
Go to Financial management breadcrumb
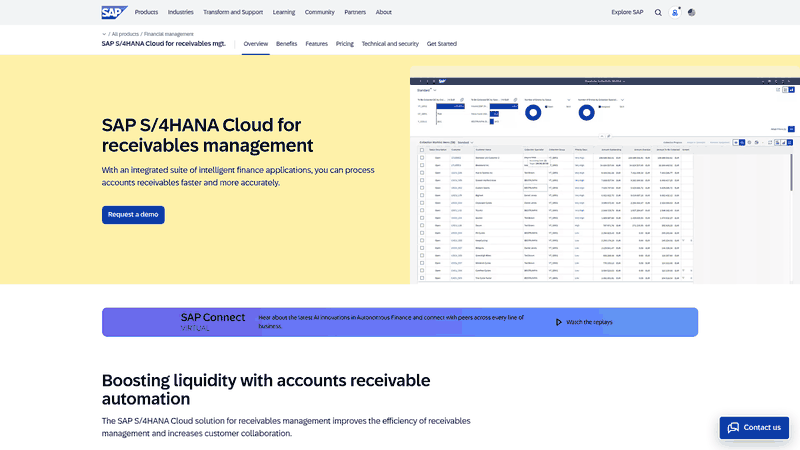coord(168,34)
